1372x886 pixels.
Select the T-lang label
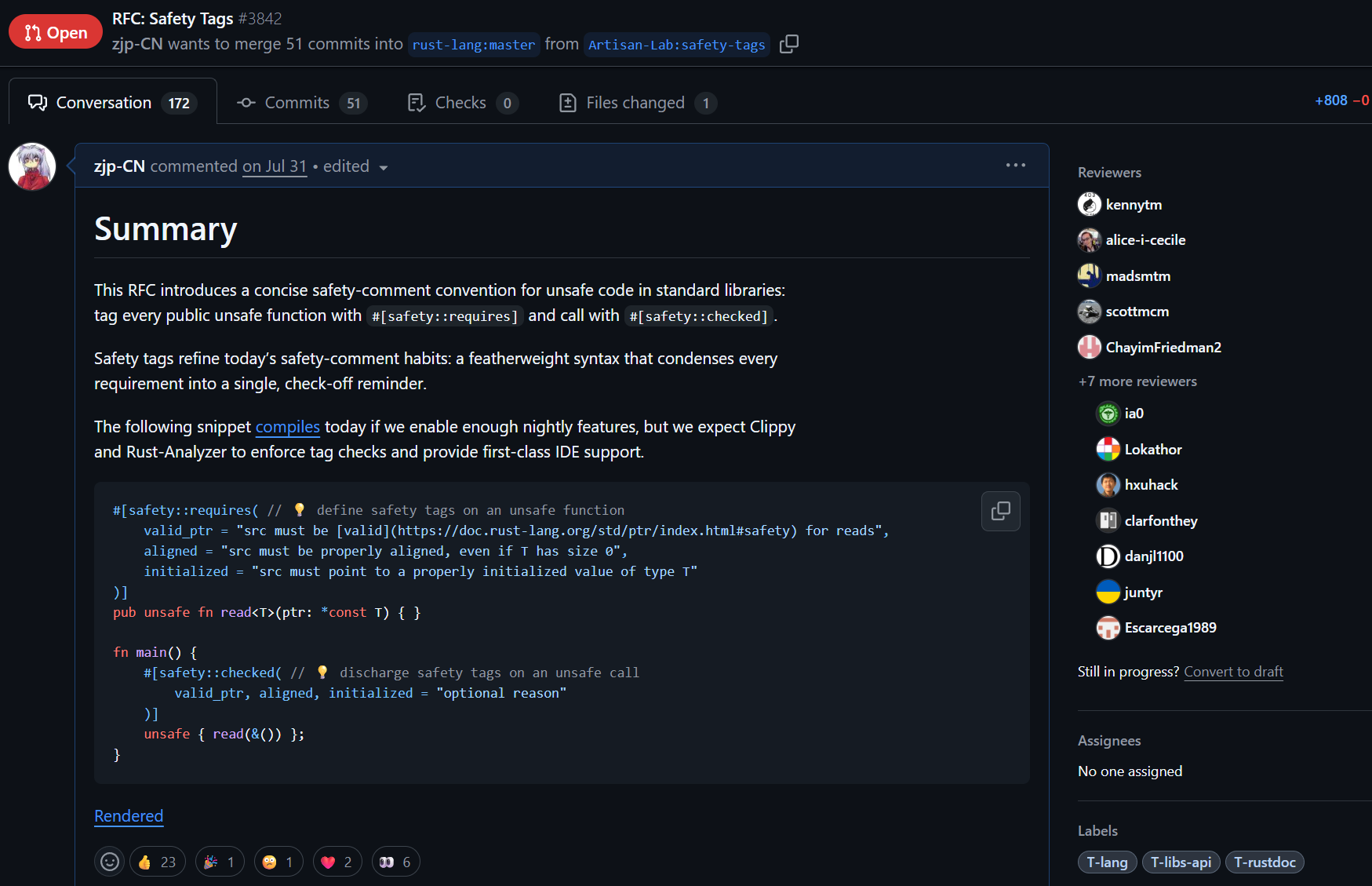tap(1107, 862)
